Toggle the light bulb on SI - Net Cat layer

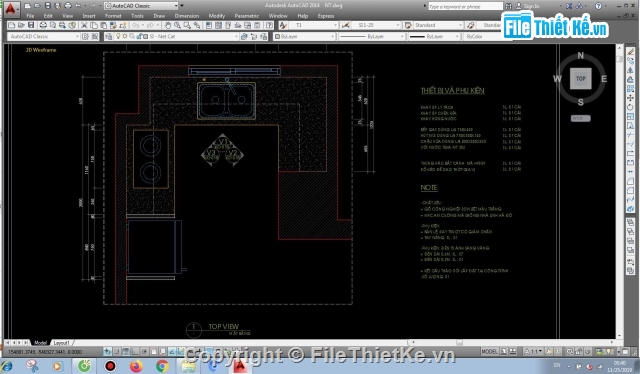(118, 36)
